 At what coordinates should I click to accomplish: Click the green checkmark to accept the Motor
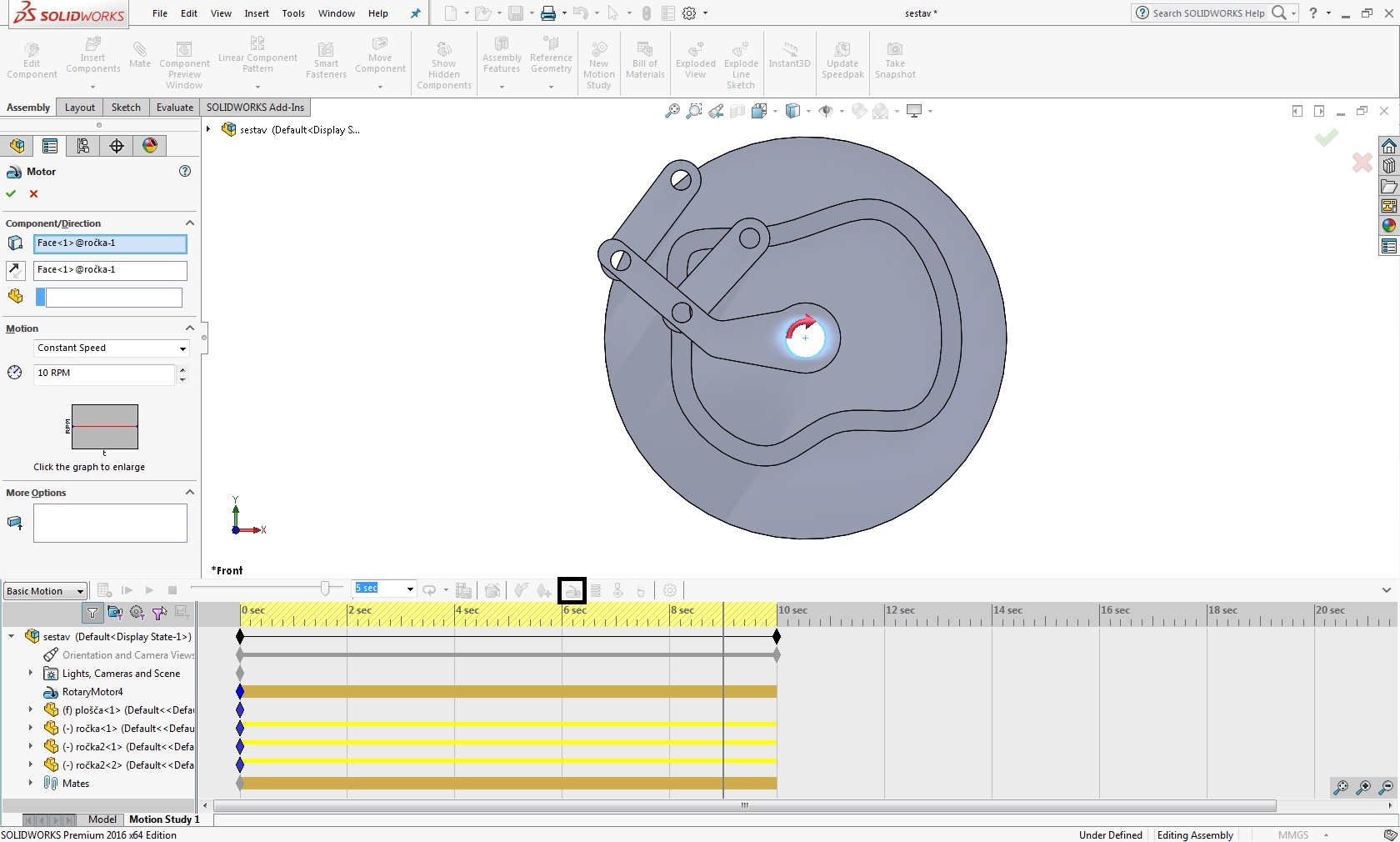(11, 193)
